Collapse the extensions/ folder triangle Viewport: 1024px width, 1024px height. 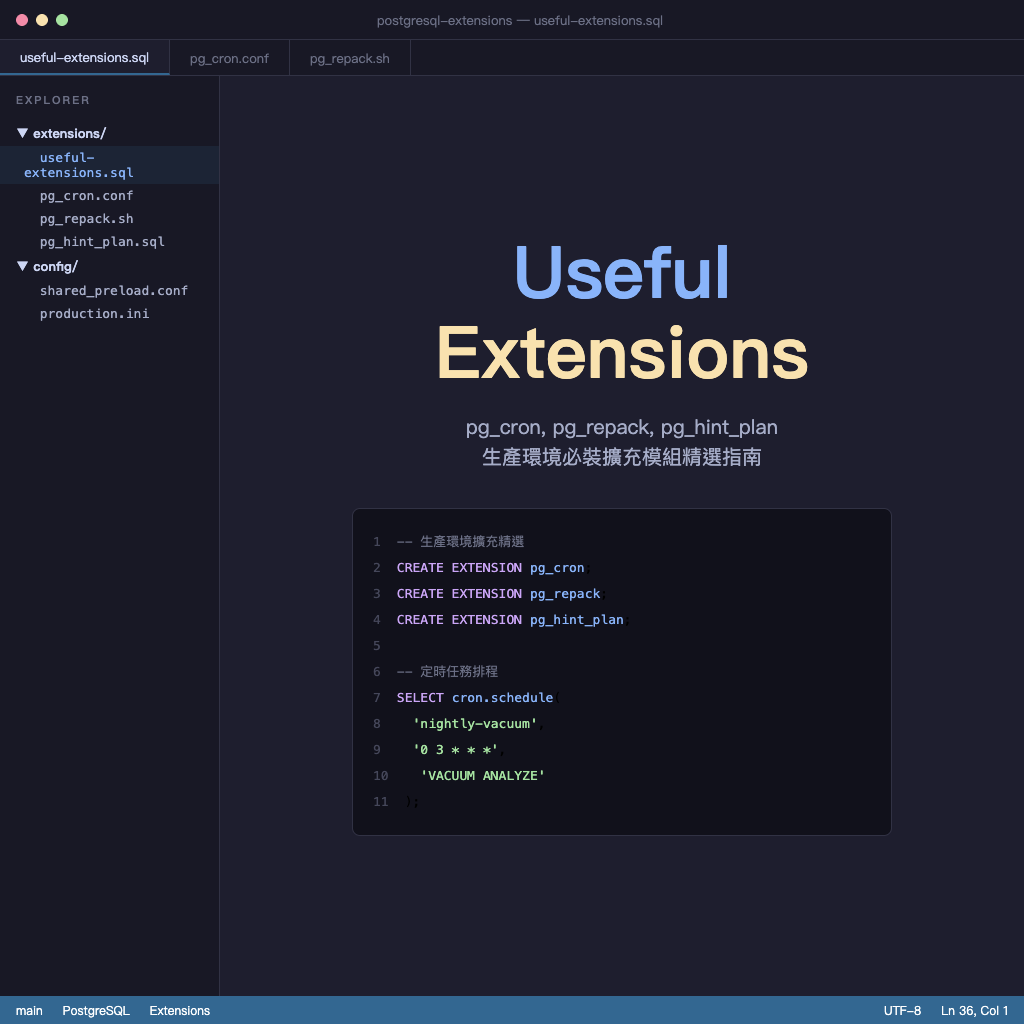tap(22, 133)
